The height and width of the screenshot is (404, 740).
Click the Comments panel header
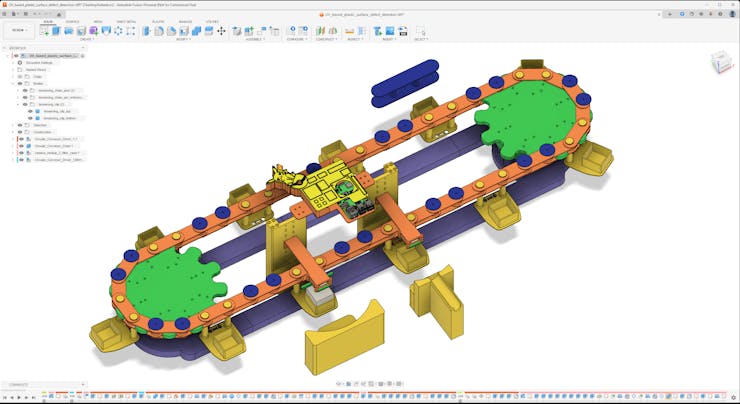[18, 385]
